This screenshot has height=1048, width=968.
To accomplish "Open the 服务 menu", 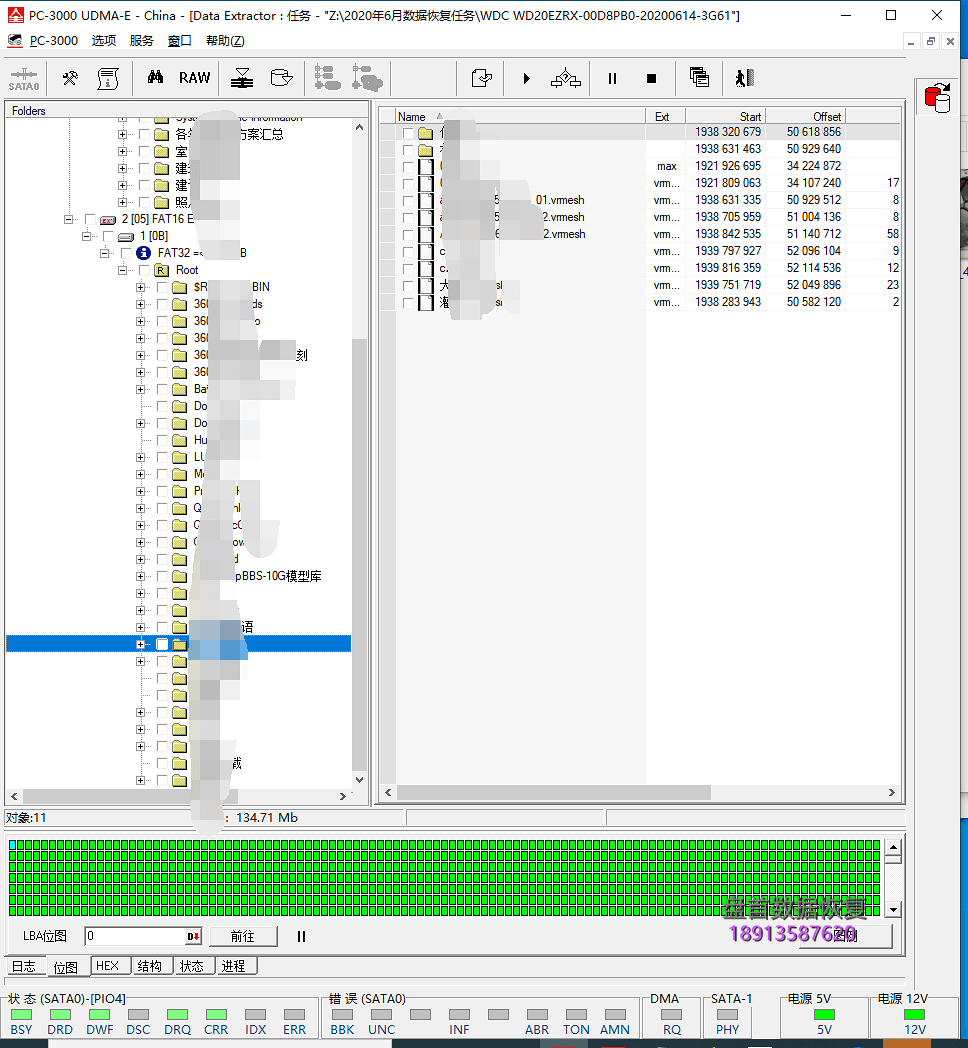I will (142, 41).
